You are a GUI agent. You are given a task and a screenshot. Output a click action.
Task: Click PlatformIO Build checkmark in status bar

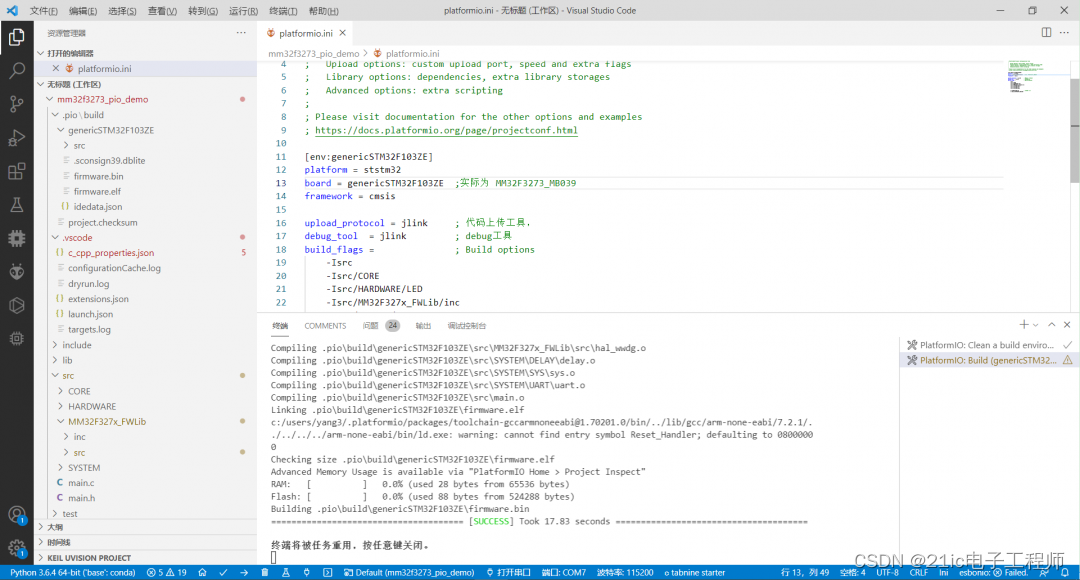[223, 572]
